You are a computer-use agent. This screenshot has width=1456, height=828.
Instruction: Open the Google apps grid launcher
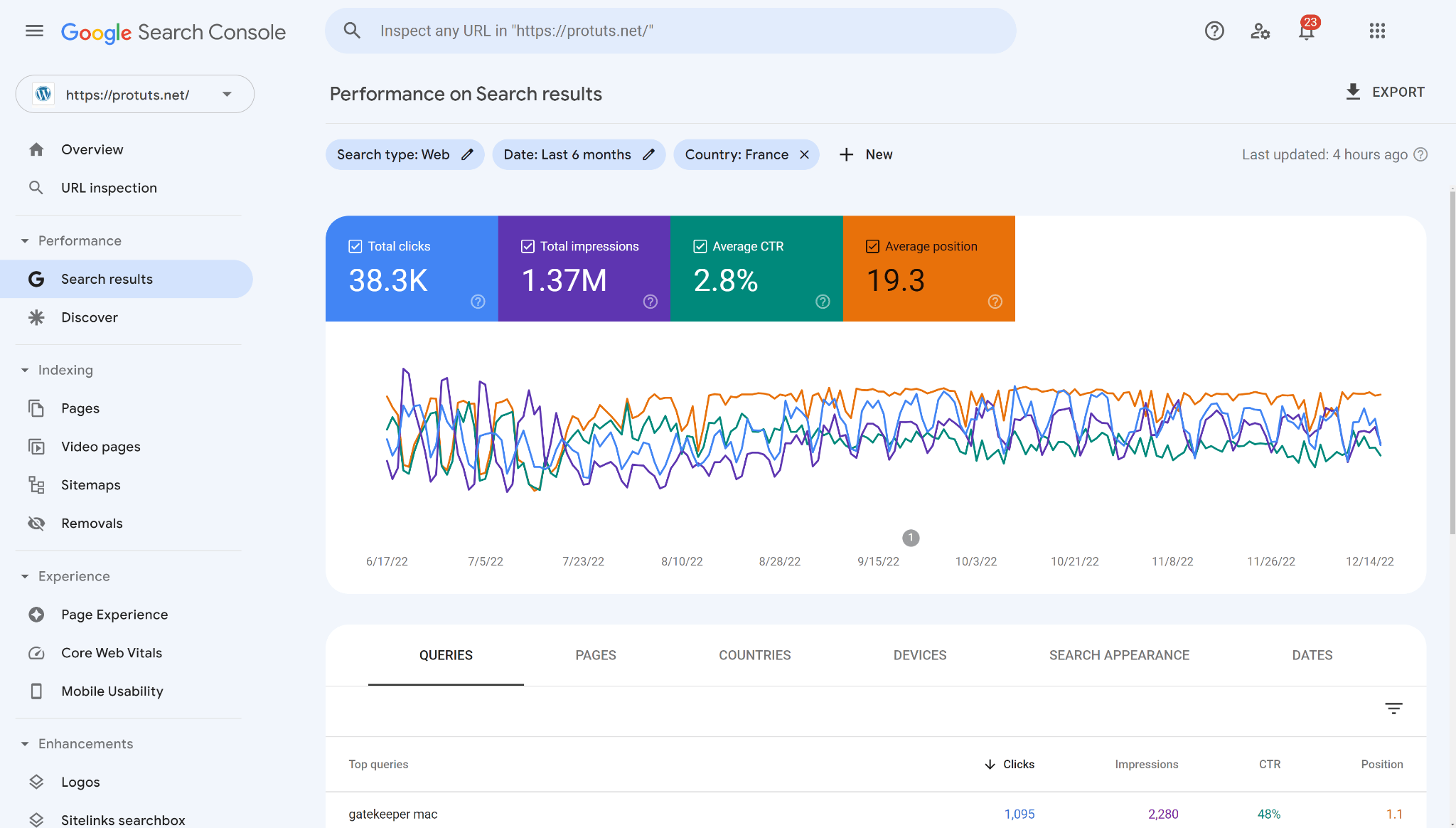1377,31
